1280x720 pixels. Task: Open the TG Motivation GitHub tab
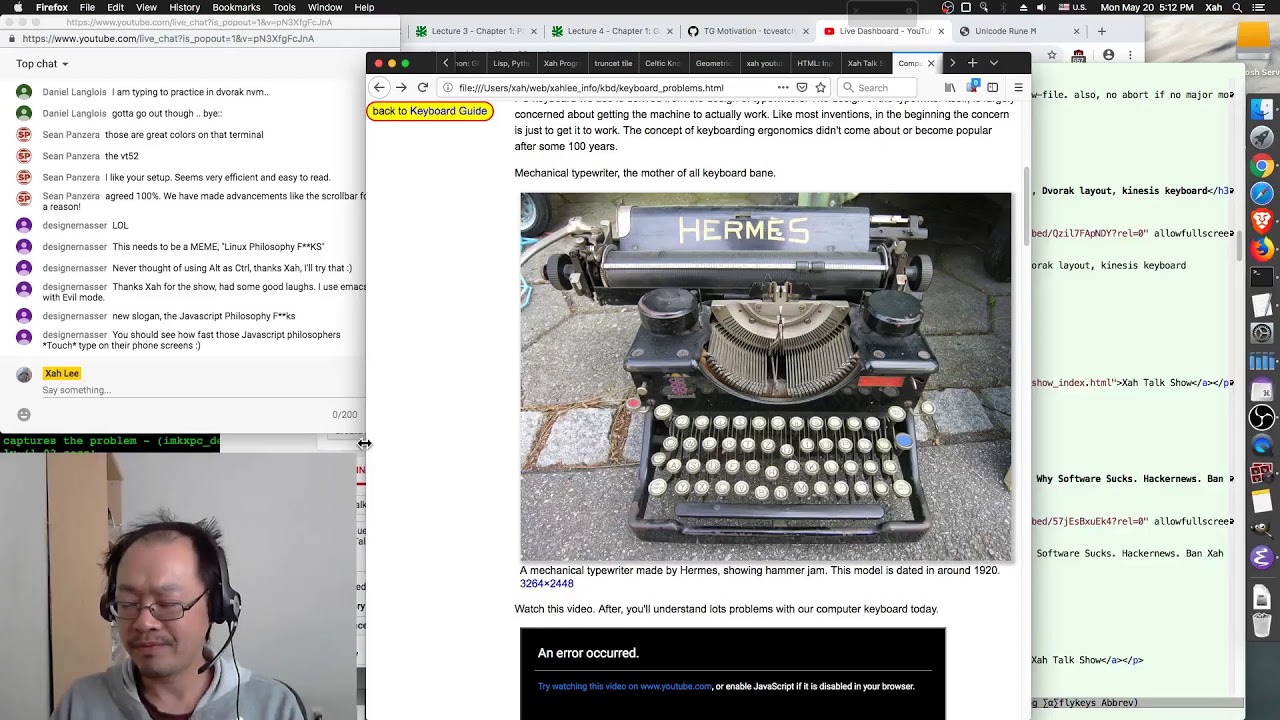pyautogui.click(x=748, y=31)
